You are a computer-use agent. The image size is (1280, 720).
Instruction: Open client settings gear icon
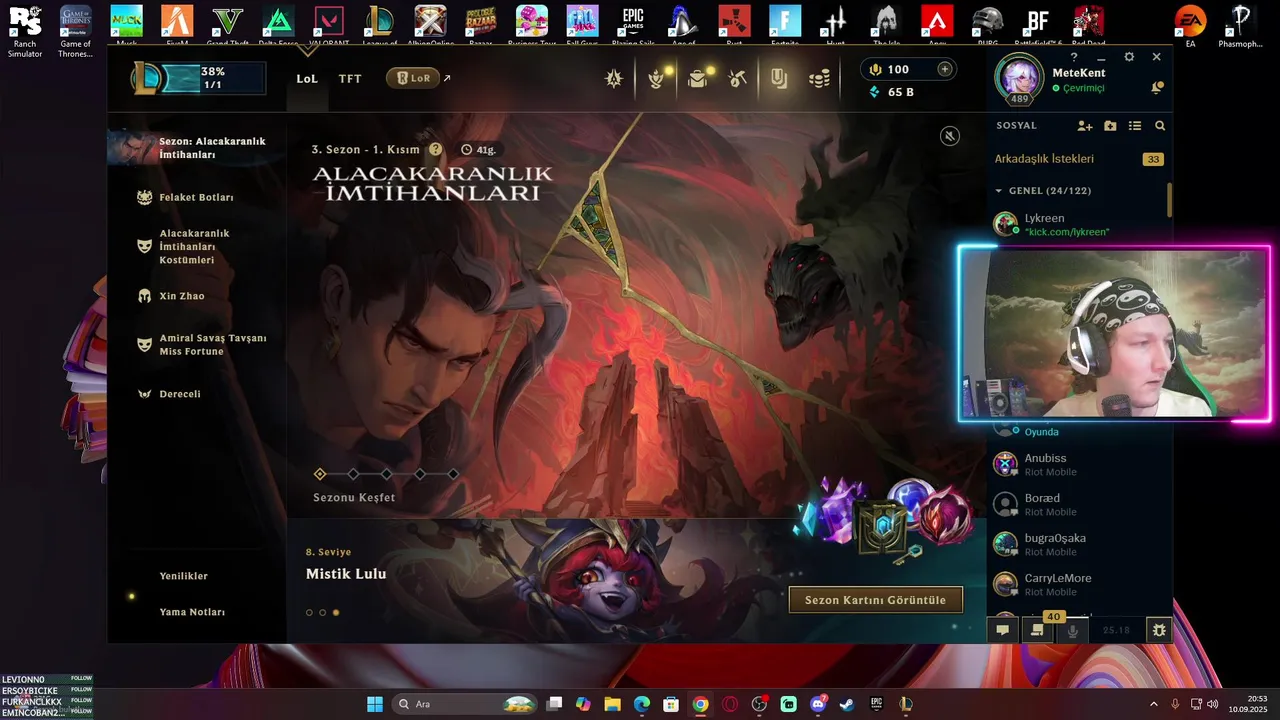pos(1129,57)
